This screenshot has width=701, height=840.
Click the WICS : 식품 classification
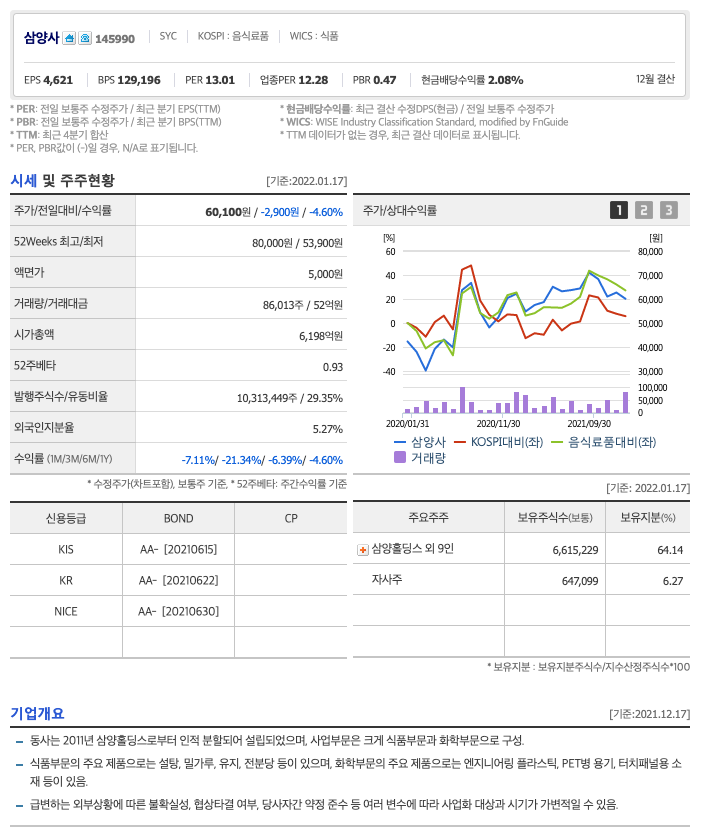[x=314, y=36]
